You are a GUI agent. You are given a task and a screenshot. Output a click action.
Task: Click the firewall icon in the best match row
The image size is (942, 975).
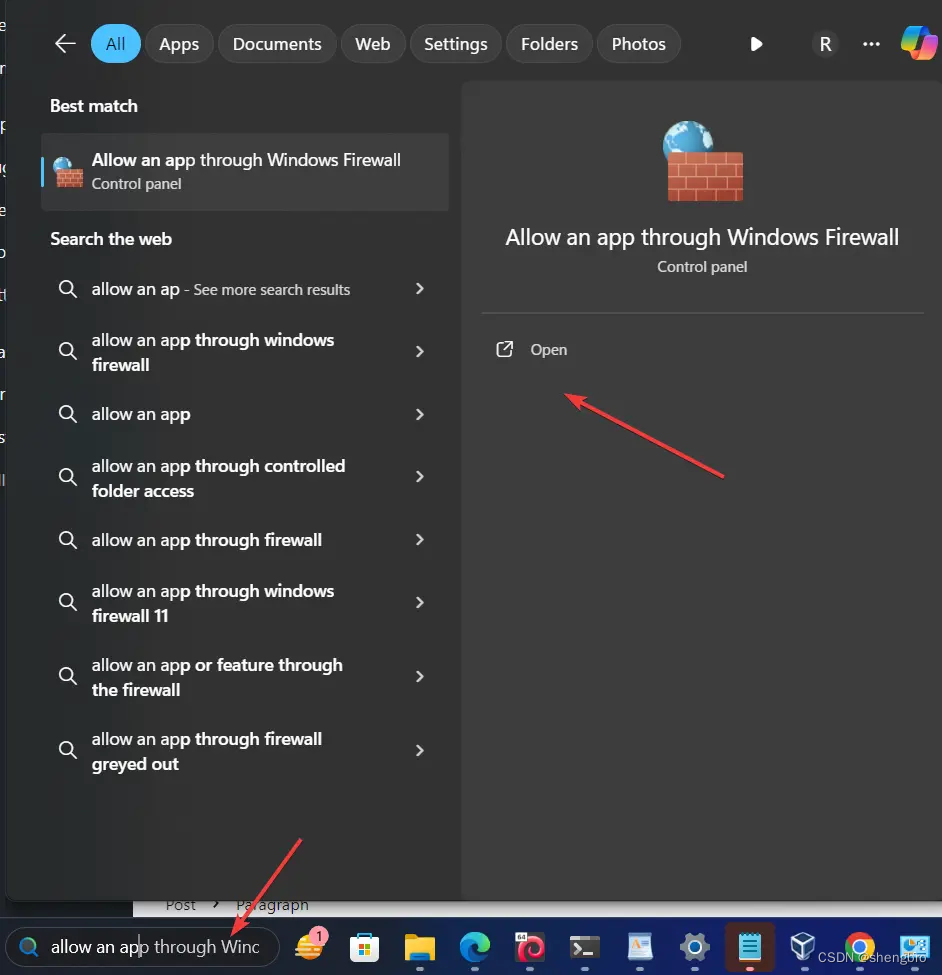coord(68,172)
